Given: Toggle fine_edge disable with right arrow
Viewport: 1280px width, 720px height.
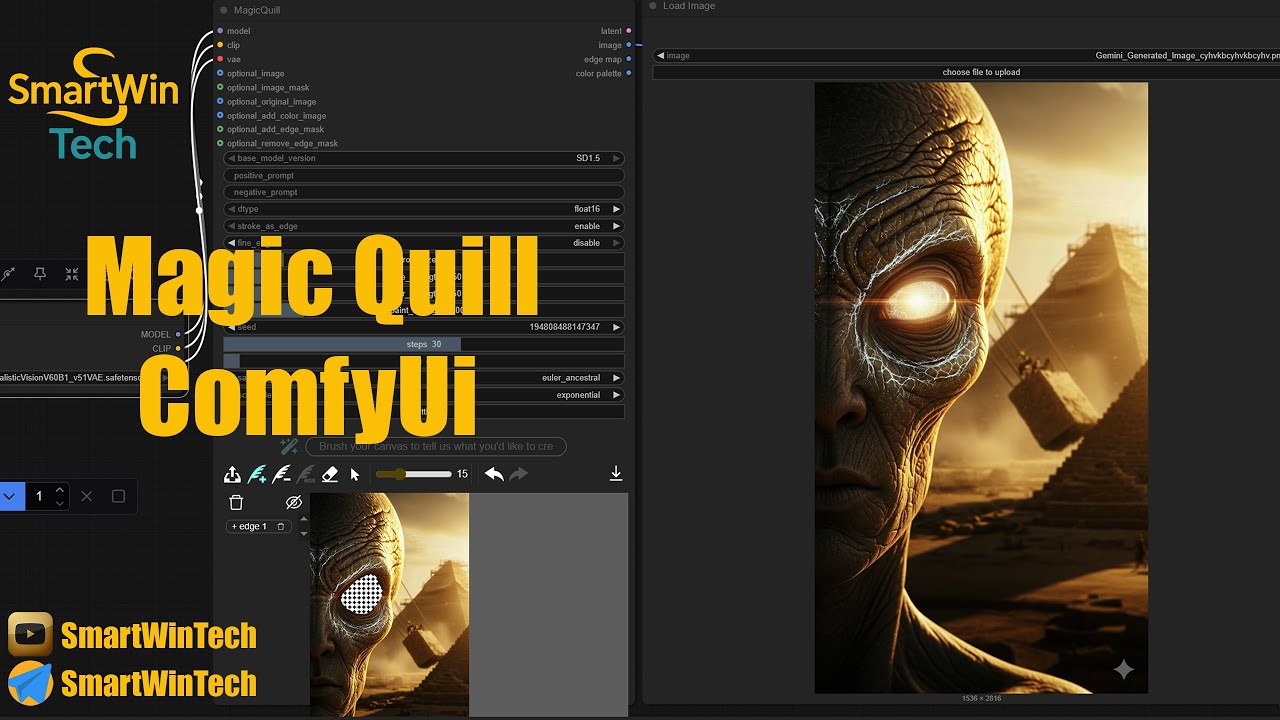Looking at the screenshot, I should pyautogui.click(x=616, y=243).
